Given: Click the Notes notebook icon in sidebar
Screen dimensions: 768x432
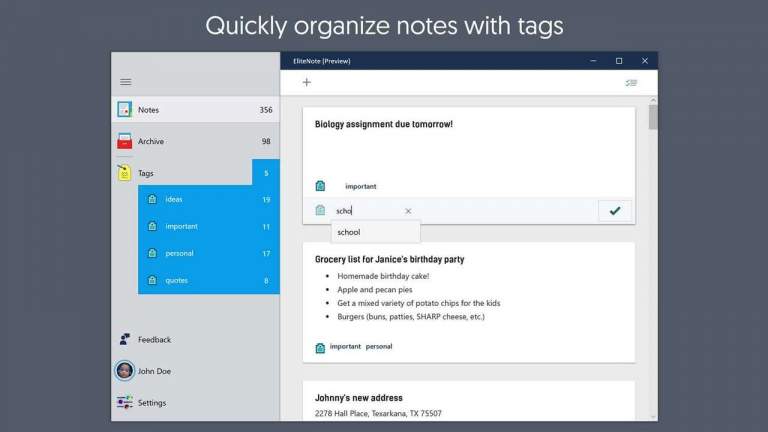Looking at the screenshot, I should 124,109.
